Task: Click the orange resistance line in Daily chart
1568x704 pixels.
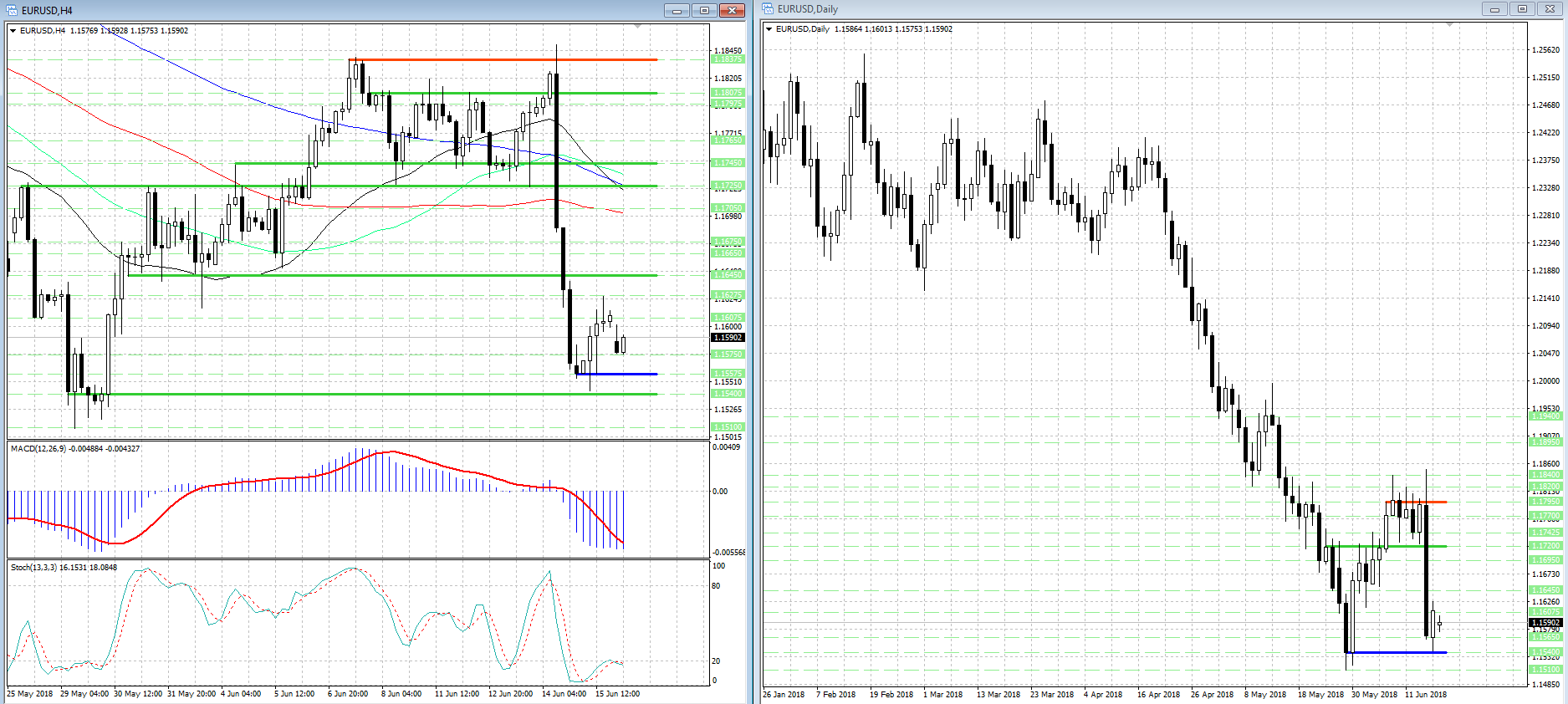Action: pos(1417,502)
